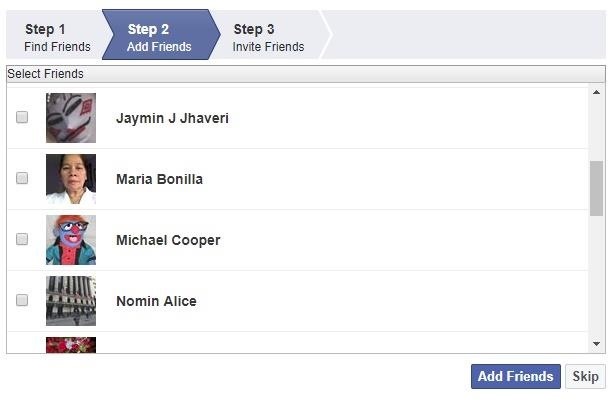Click the Select Friends header bar

click(x=306, y=74)
